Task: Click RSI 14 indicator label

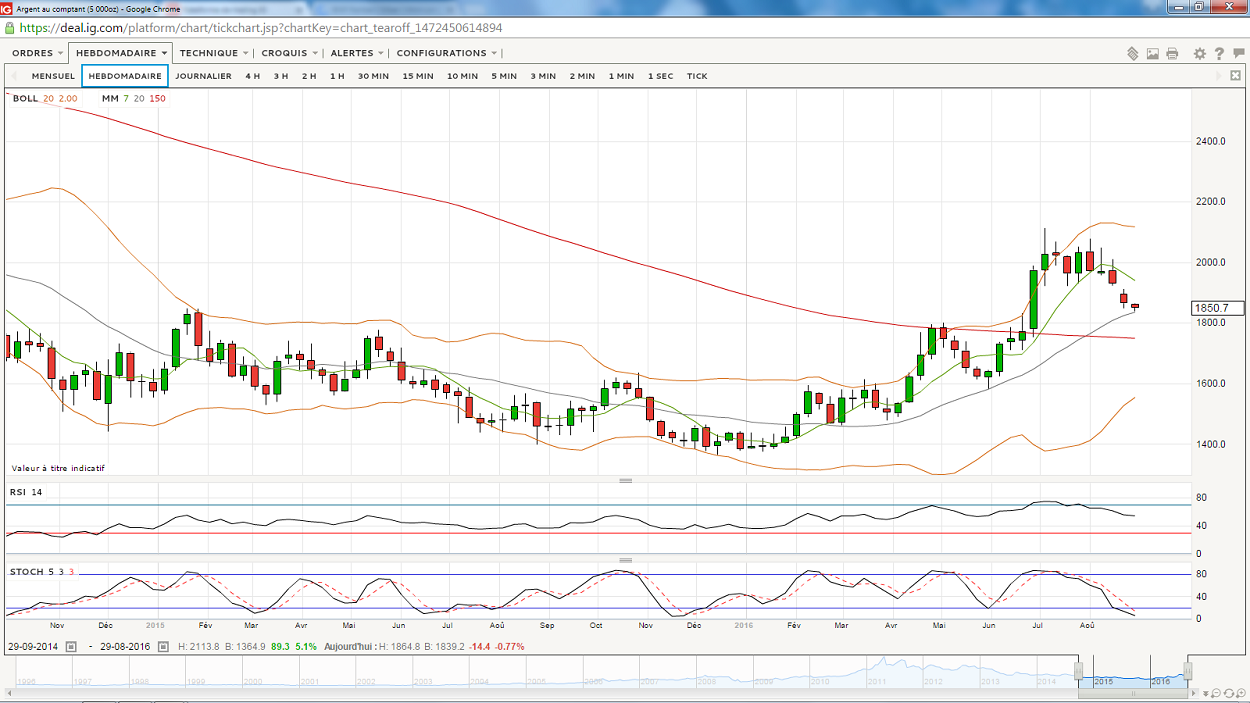Action: [26, 492]
